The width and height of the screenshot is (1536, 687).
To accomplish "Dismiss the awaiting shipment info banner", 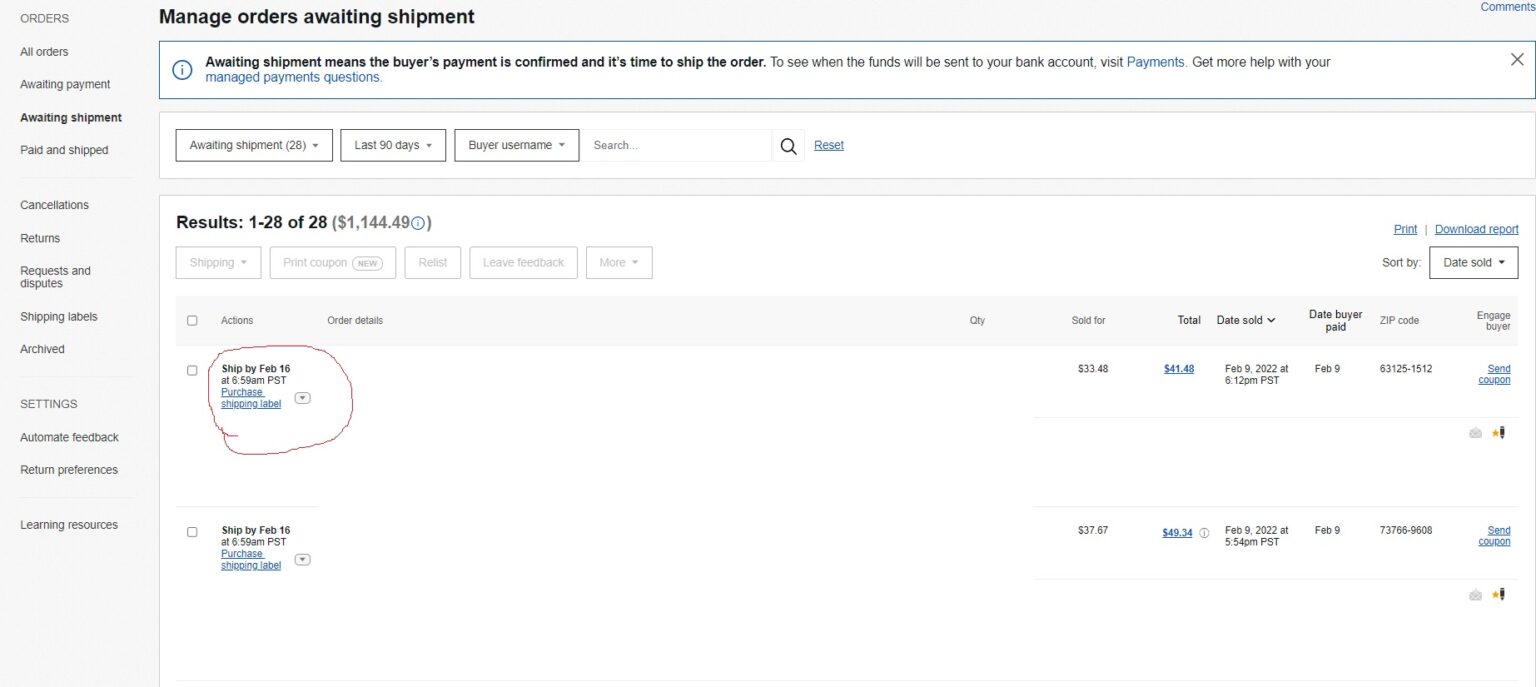I will point(1516,60).
